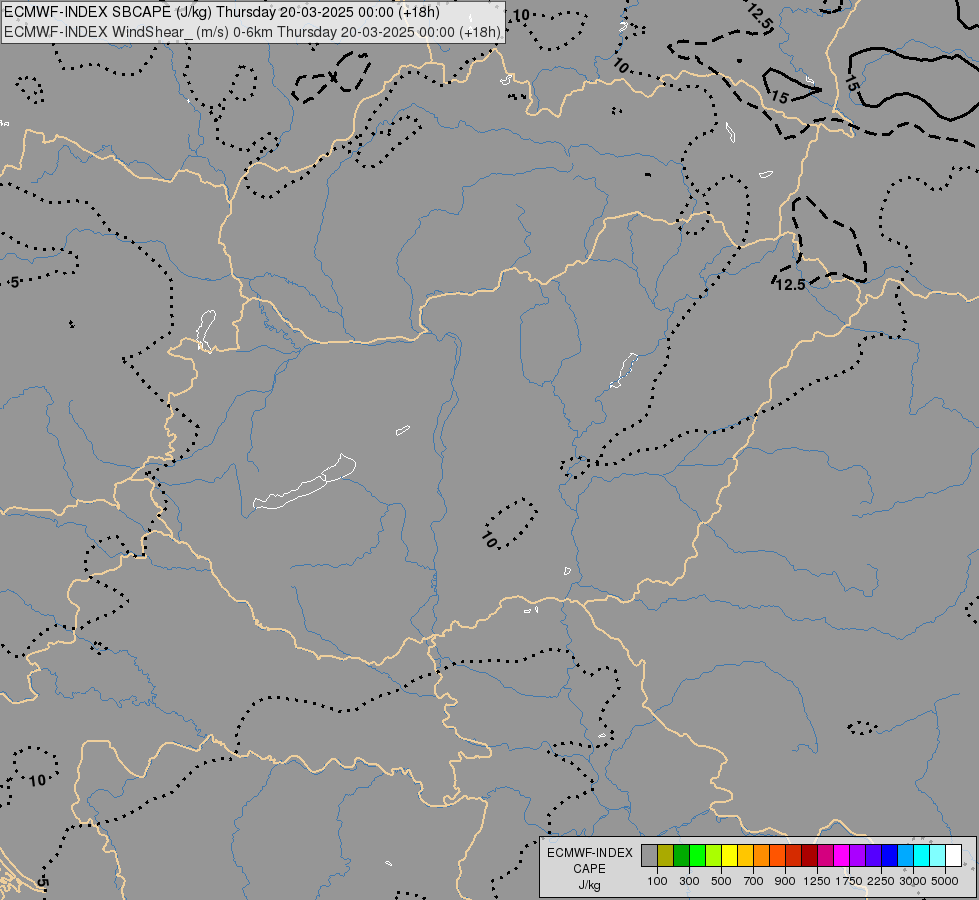Image resolution: width=979 pixels, height=900 pixels.
Task: Click the sky blue swatch left of the 3000 tick
Action: point(905,856)
